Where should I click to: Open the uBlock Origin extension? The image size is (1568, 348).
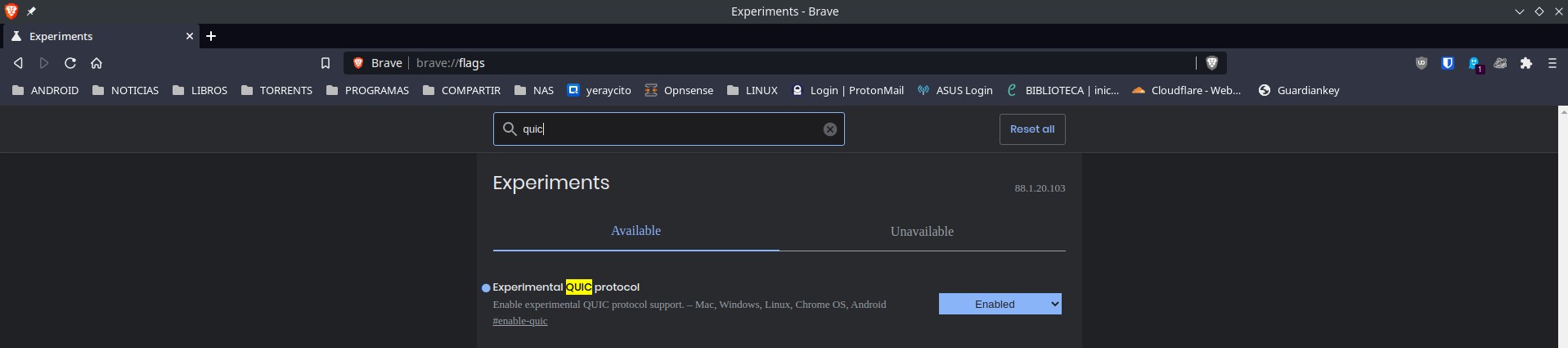point(1422,63)
